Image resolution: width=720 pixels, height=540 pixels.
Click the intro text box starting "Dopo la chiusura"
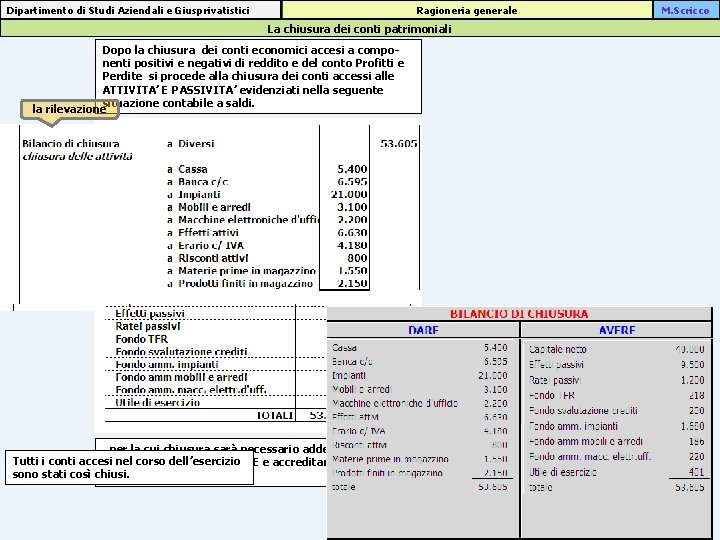pyautogui.click(x=258, y=76)
